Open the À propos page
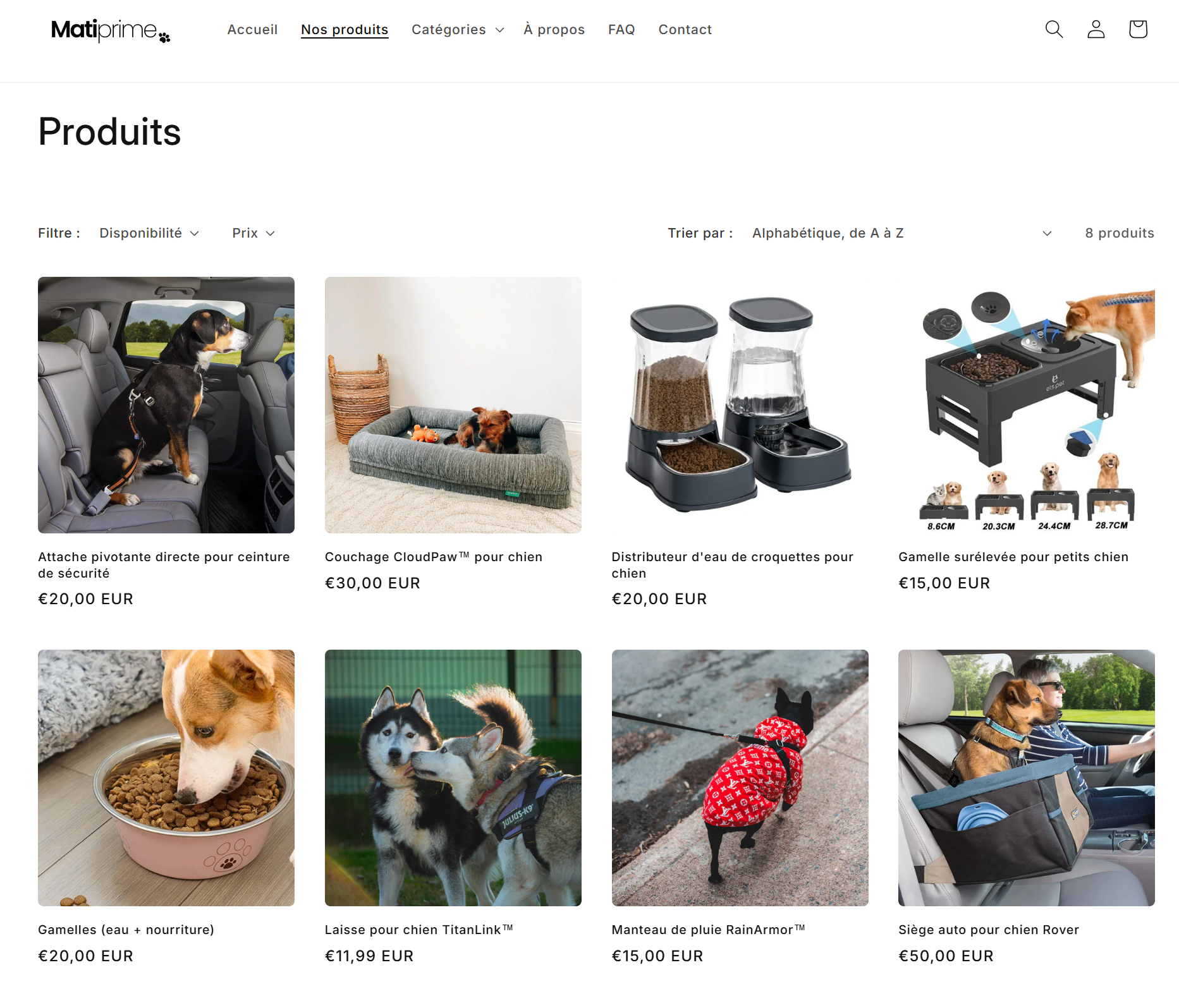This screenshot has width=1179, height=1008. tap(554, 30)
